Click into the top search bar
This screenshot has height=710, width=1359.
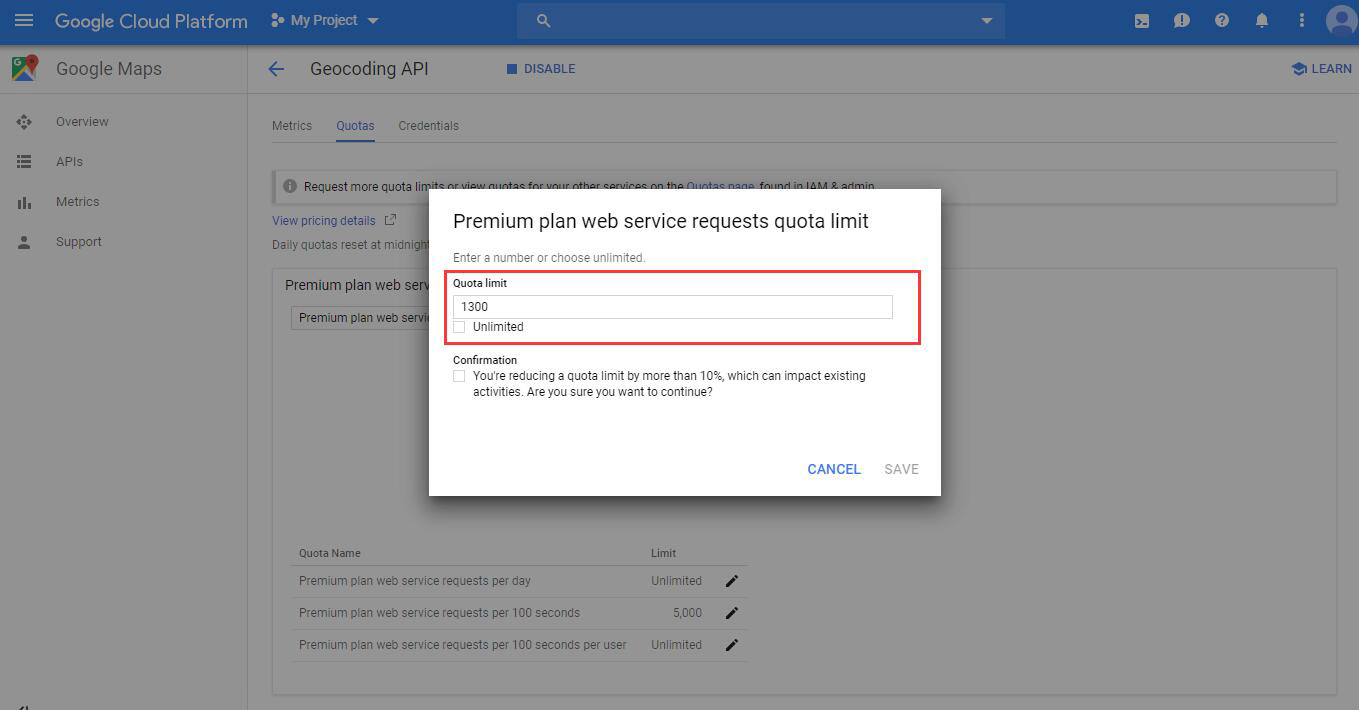pos(761,21)
